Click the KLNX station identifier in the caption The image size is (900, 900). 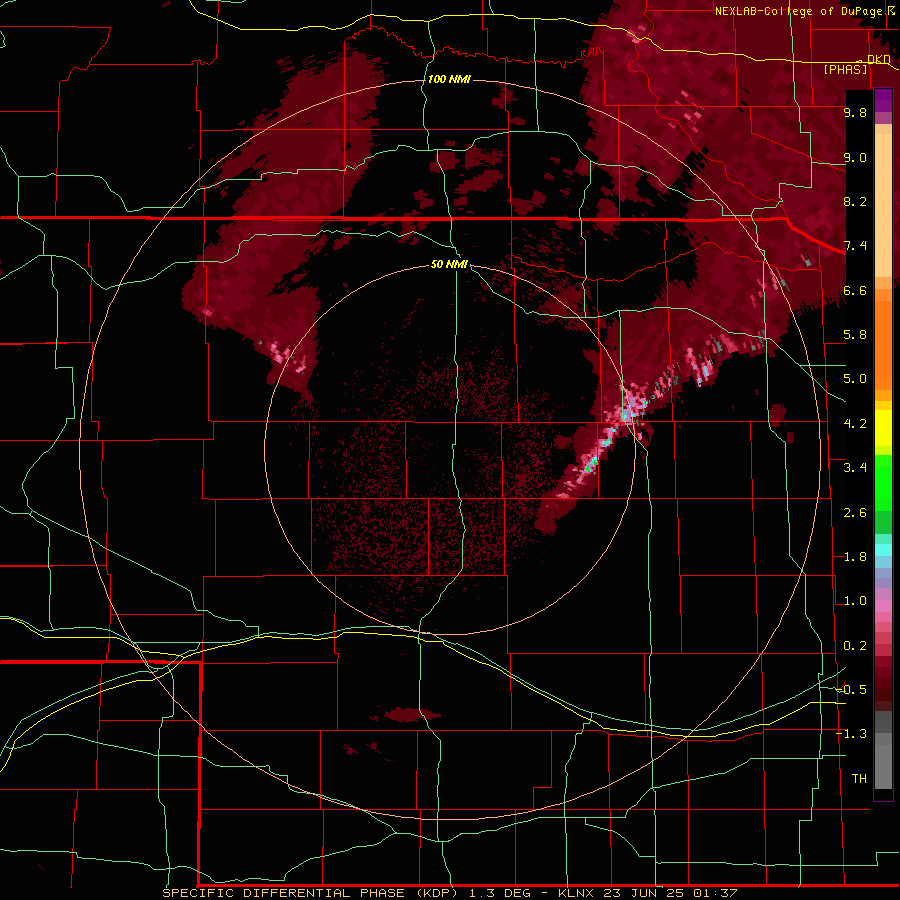point(577,893)
